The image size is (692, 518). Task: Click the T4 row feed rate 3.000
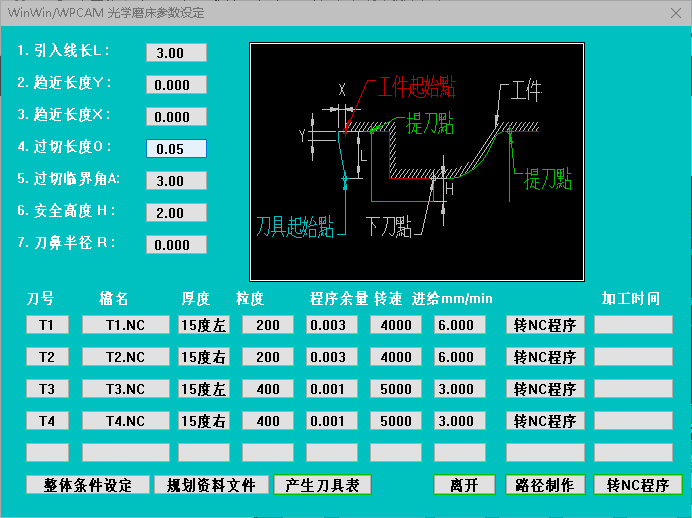[460, 421]
